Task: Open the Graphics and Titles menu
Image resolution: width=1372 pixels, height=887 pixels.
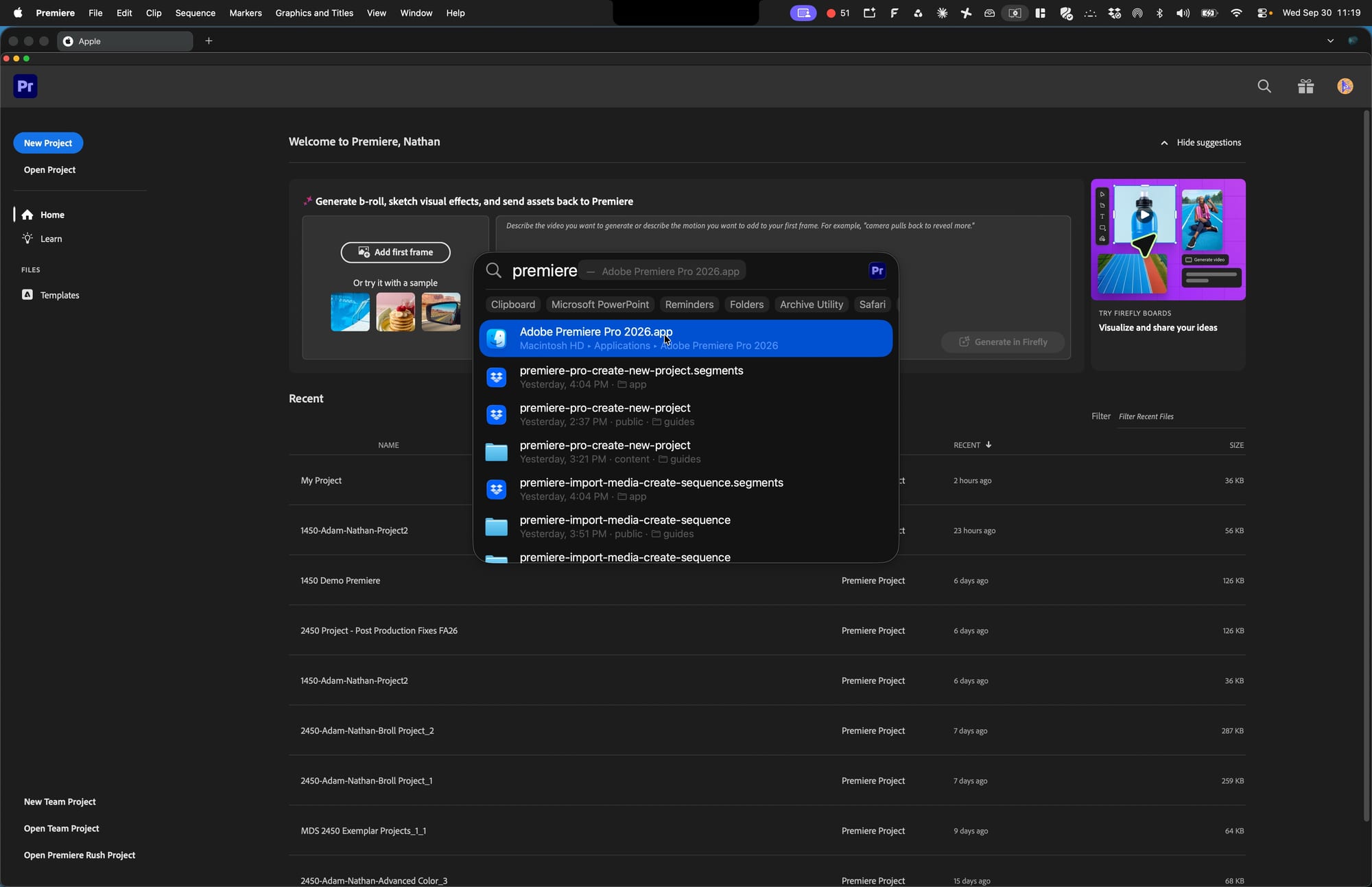Action: point(314,13)
